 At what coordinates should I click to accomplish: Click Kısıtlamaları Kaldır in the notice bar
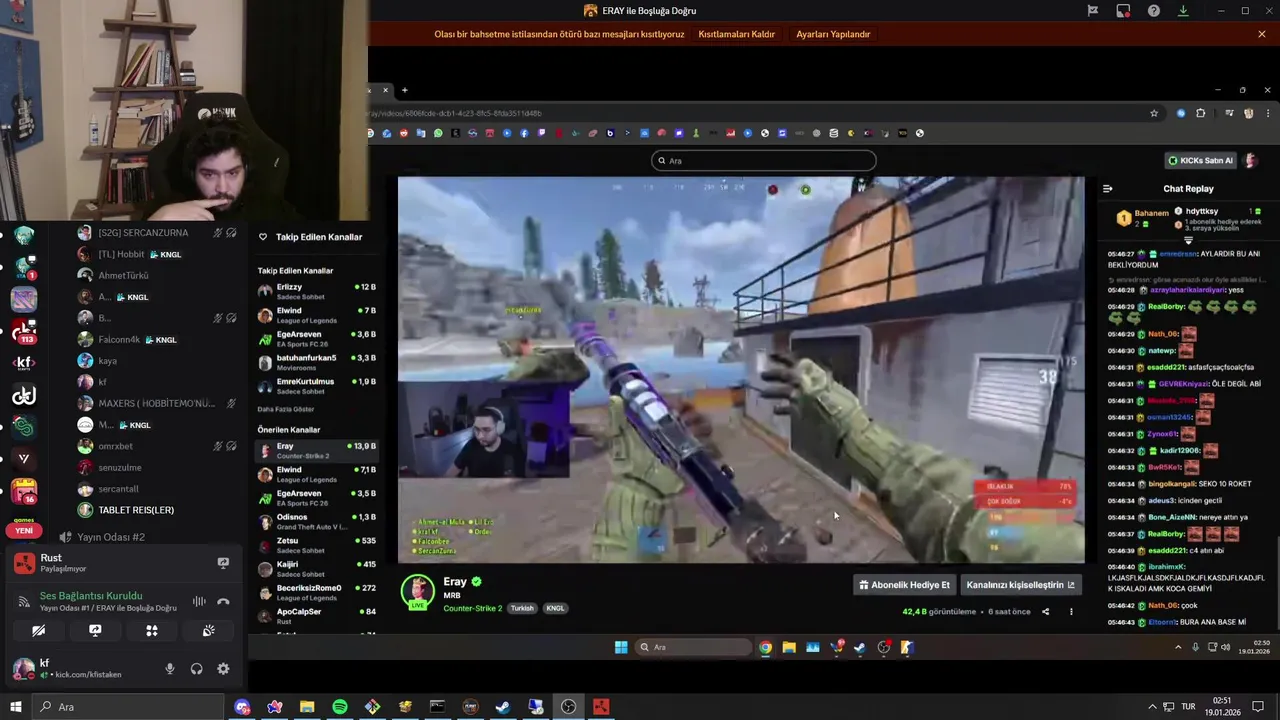pyautogui.click(x=736, y=34)
